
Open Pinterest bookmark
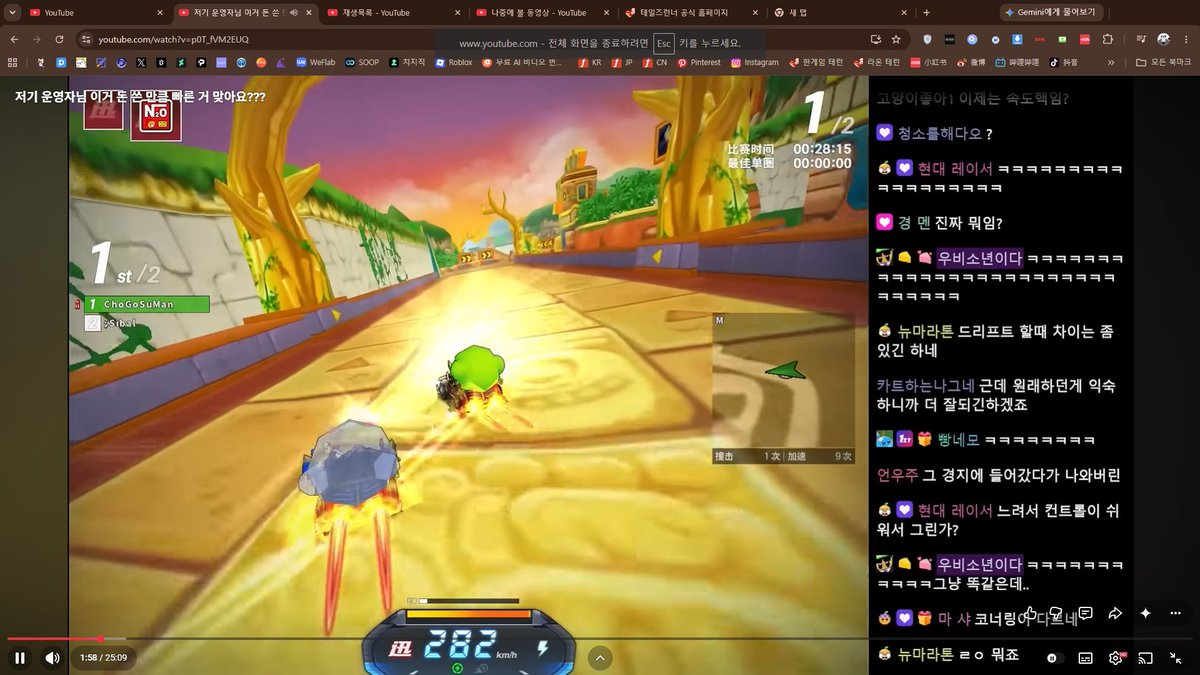pyautogui.click(x=698, y=62)
